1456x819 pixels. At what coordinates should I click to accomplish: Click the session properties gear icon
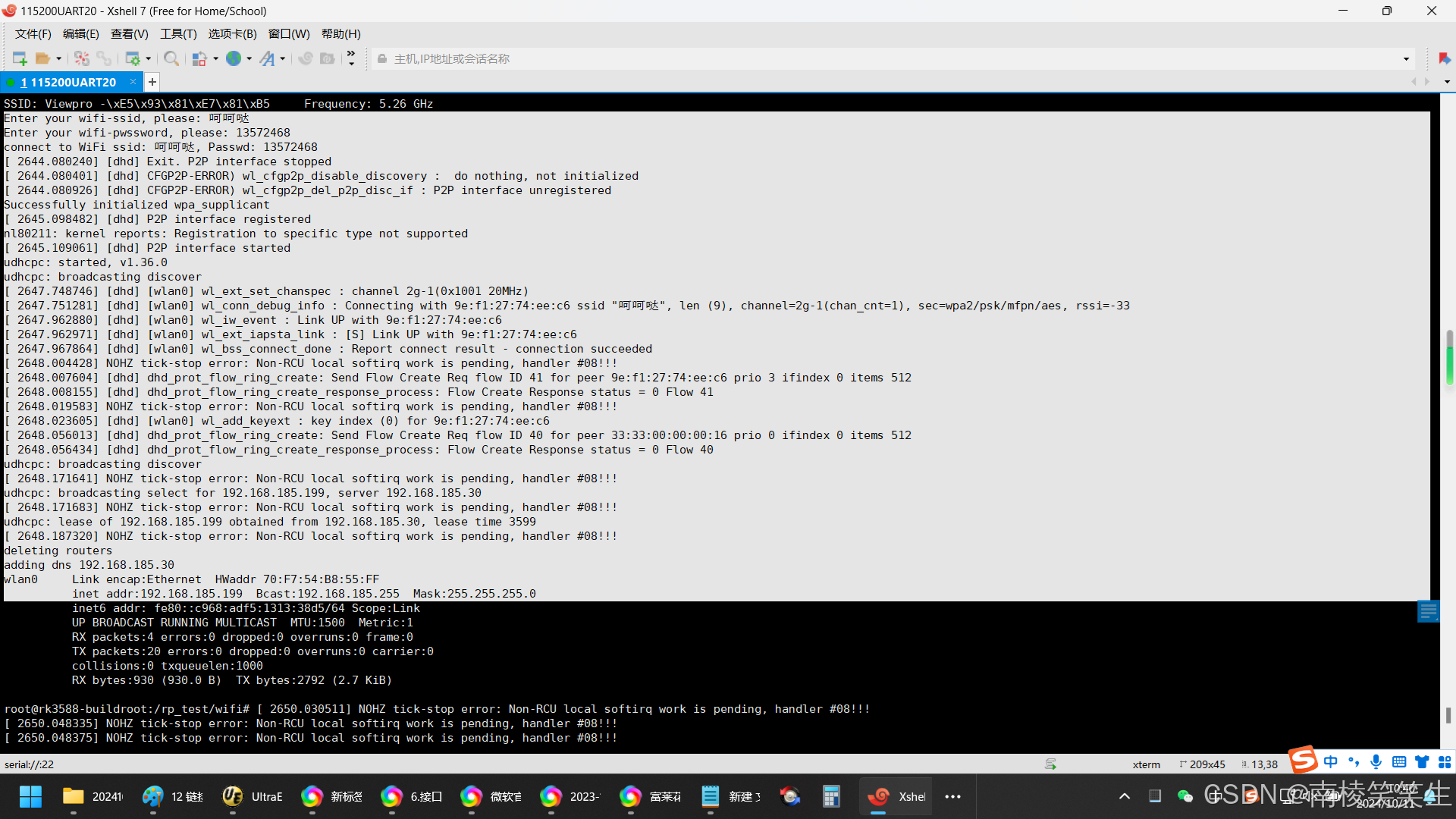click(133, 58)
